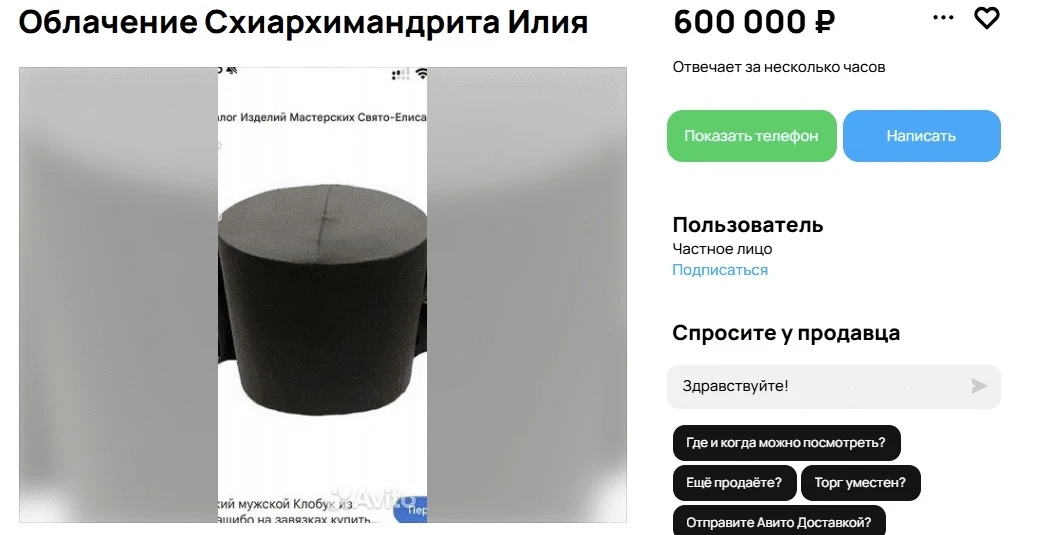The height and width of the screenshot is (535, 1046).
Task: Click the blue Написать button
Action: point(921,135)
